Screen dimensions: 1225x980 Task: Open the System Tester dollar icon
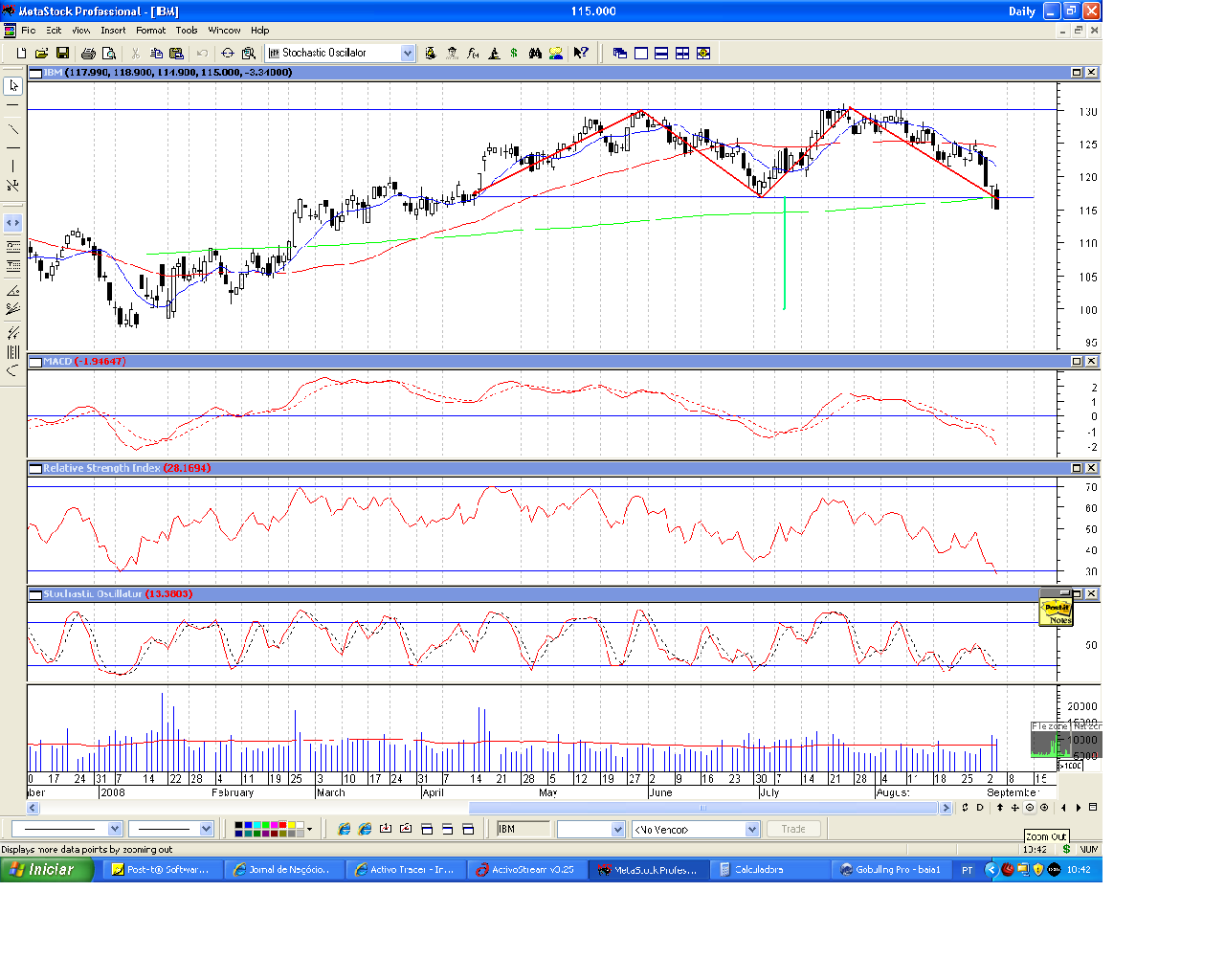tap(514, 54)
